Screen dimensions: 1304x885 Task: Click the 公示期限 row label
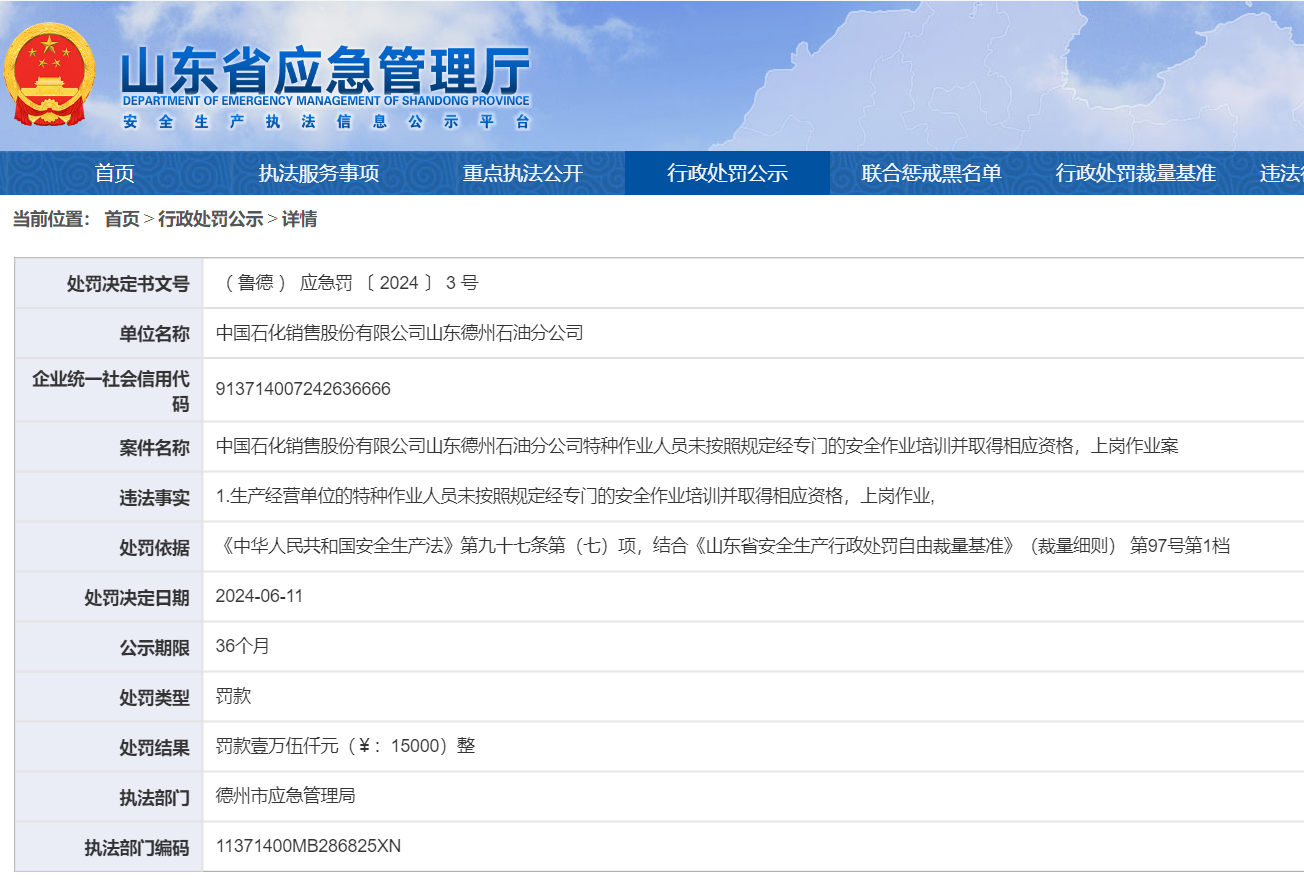[154, 648]
